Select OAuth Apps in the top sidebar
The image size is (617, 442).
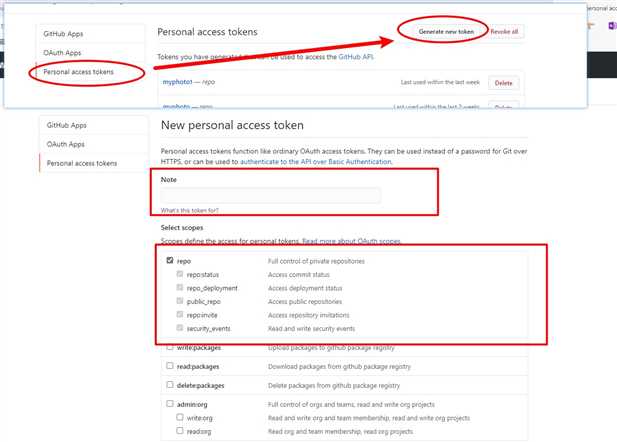pyautogui.click(x=62, y=53)
